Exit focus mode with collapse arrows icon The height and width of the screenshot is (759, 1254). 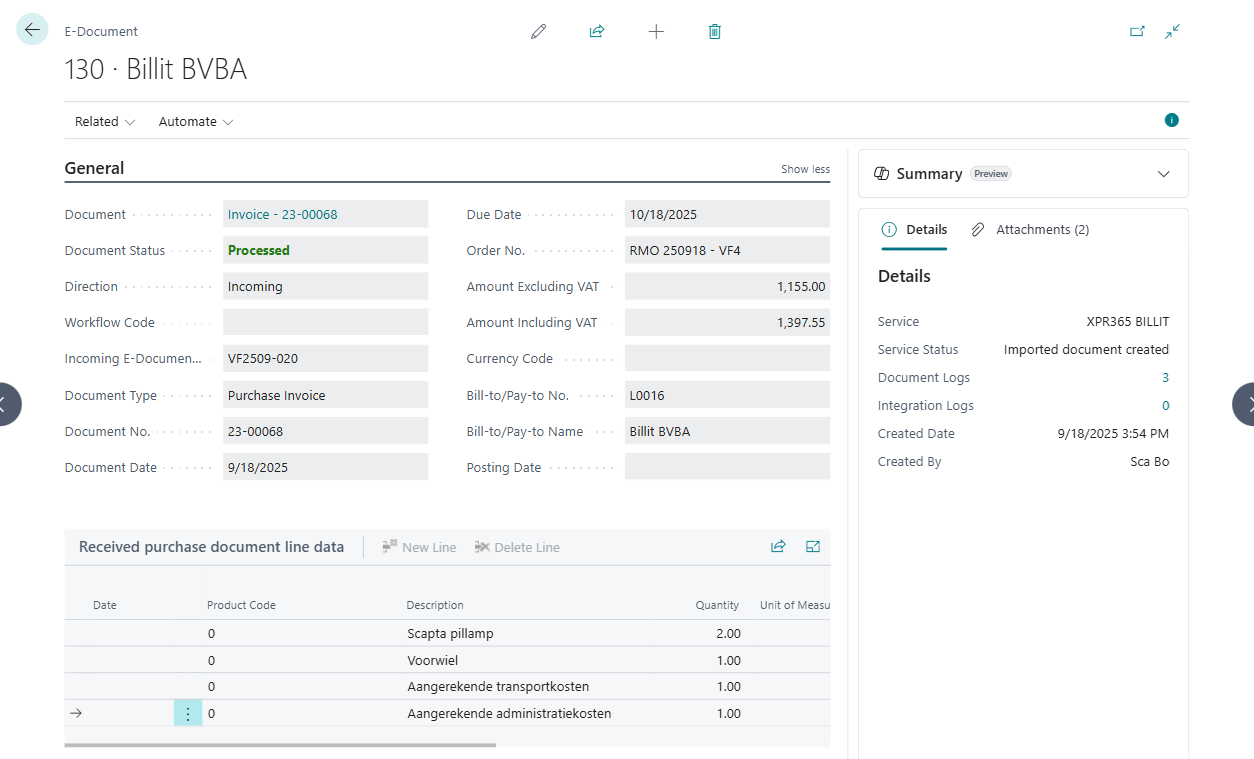[x=1172, y=31]
